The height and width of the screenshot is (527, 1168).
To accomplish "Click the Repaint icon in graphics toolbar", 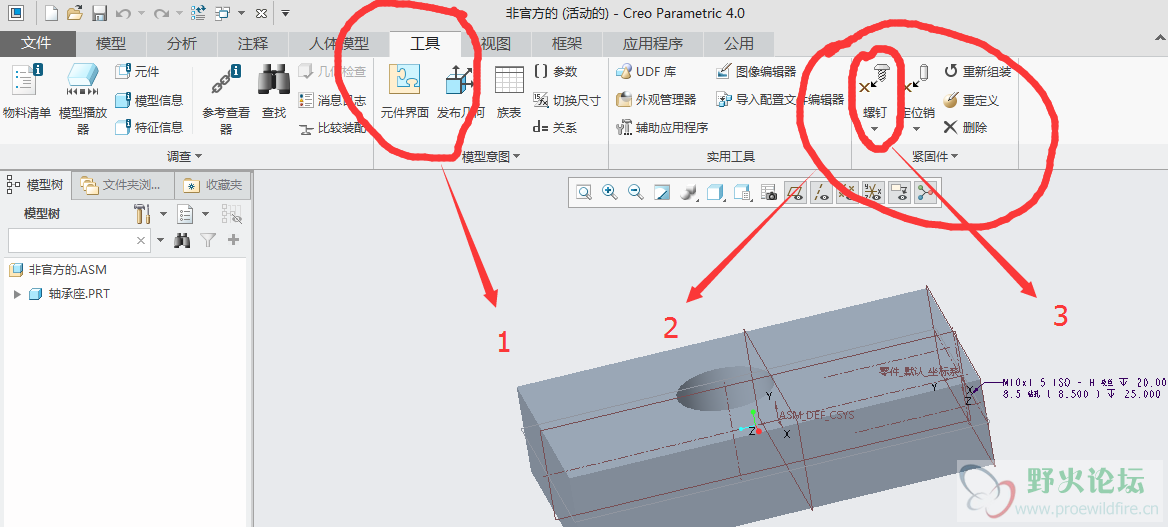I will click(661, 193).
